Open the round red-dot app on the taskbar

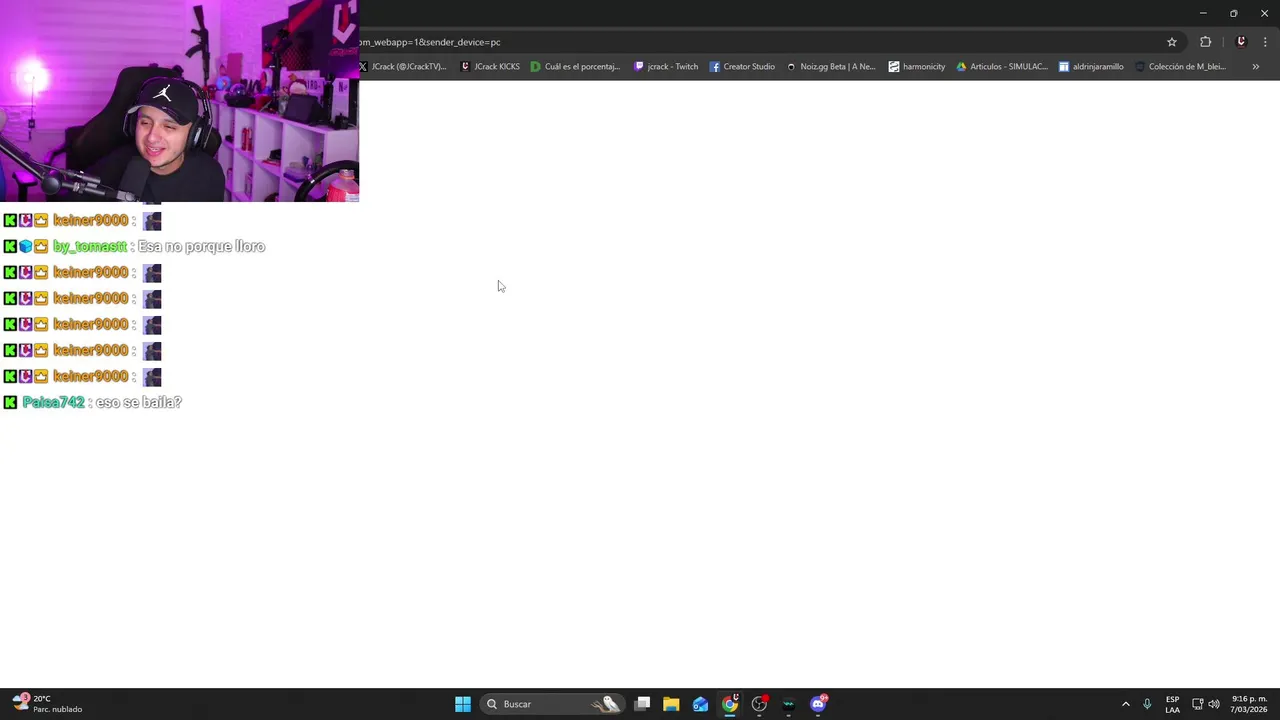[759, 704]
